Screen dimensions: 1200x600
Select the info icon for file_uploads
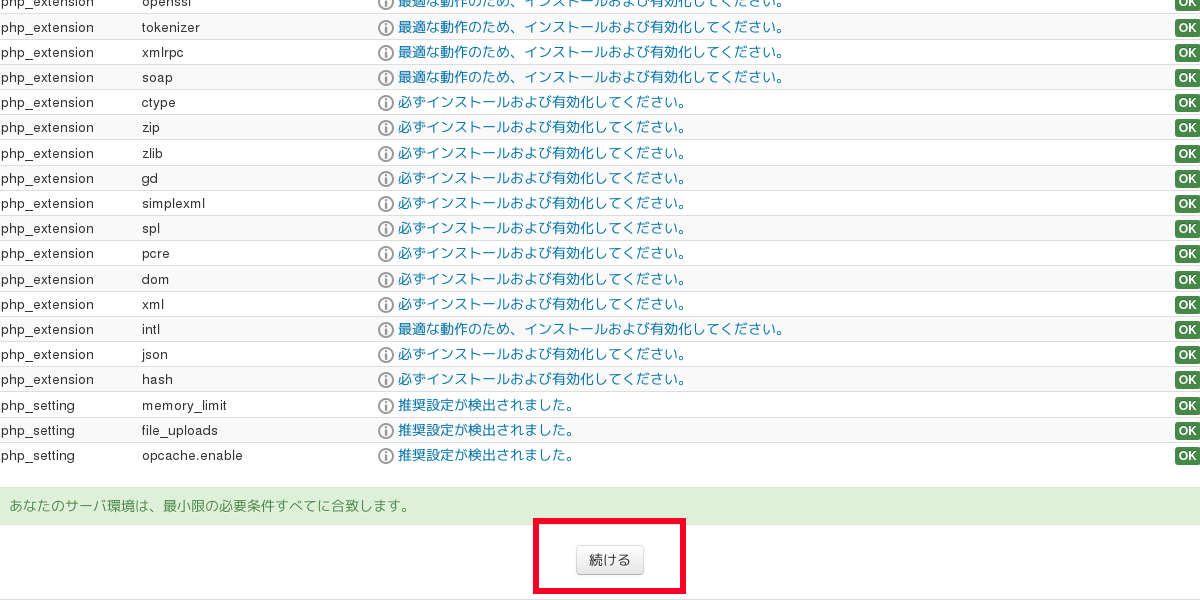pyautogui.click(x=385, y=430)
